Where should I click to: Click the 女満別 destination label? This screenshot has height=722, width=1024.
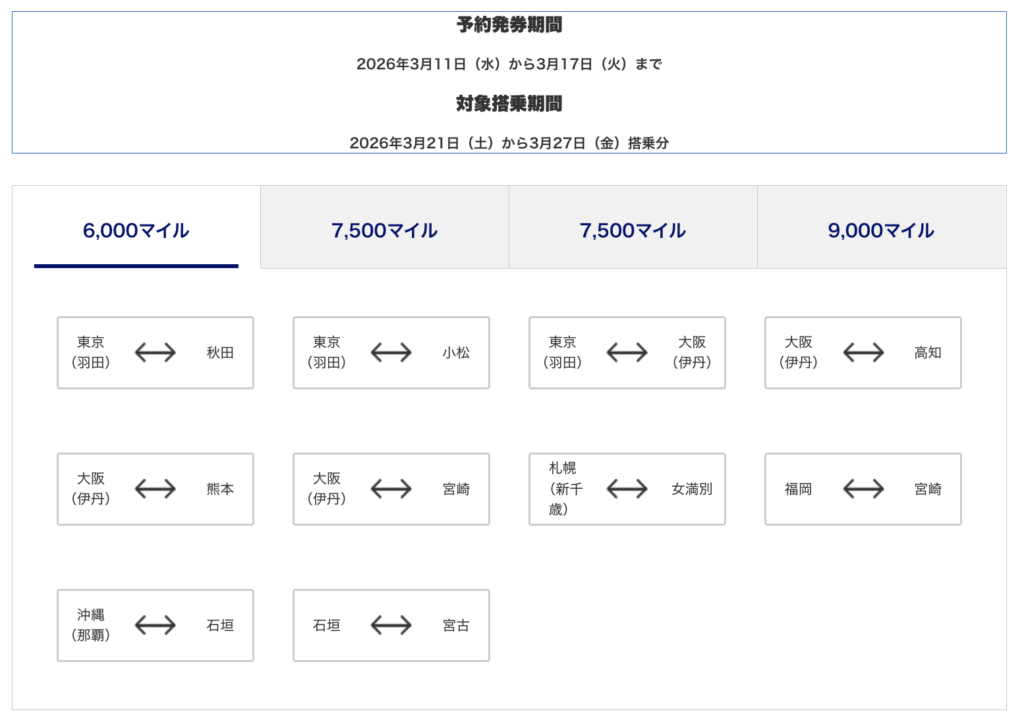tap(692, 489)
